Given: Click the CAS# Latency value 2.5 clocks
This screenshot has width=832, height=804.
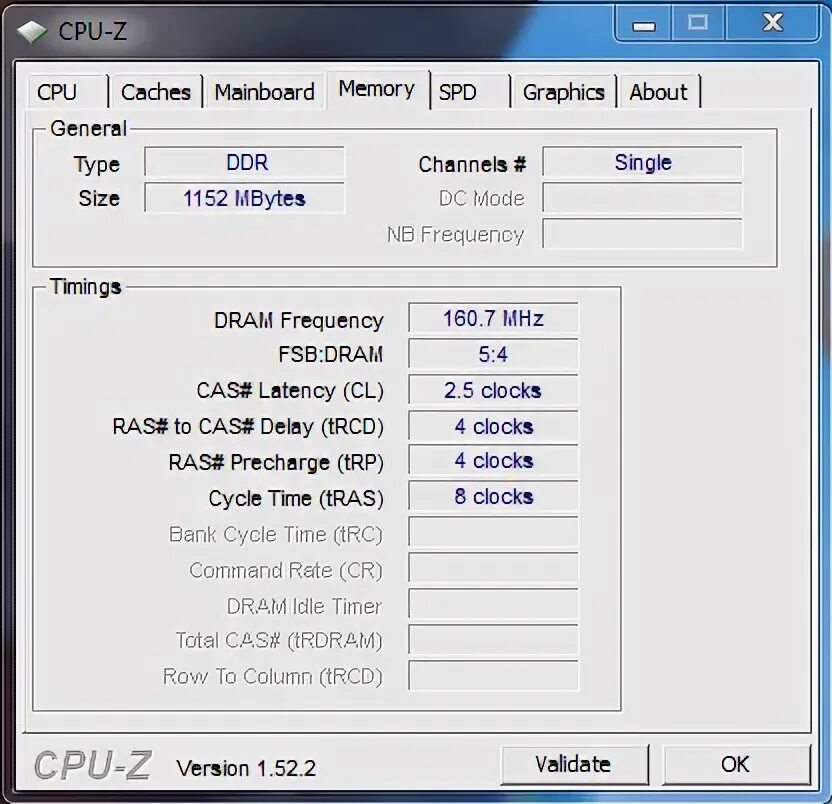Looking at the screenshot, I should tap(493, 390).
